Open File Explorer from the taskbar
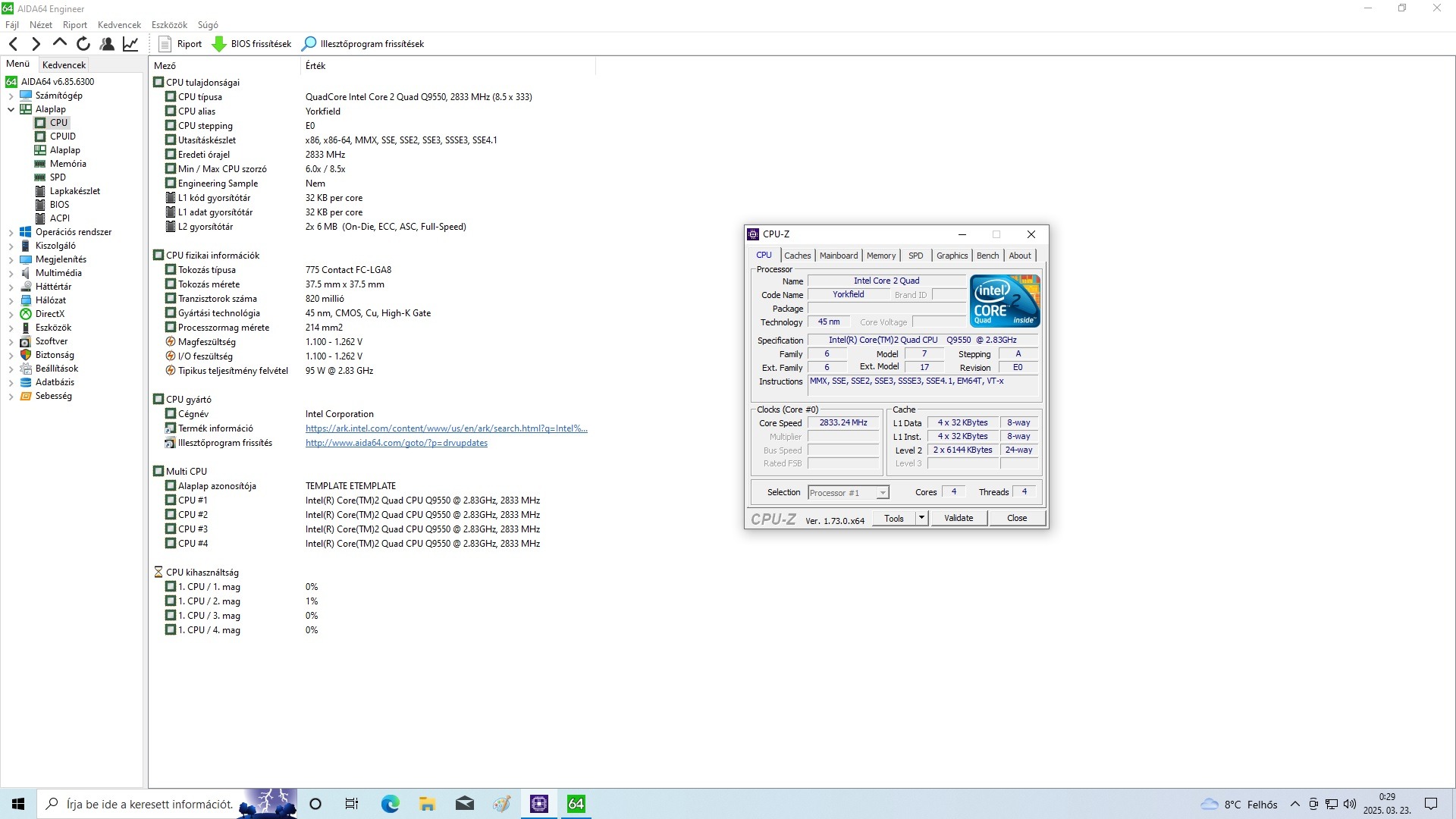Screen dimensions: 1456x819 click(x=427, y=804)
